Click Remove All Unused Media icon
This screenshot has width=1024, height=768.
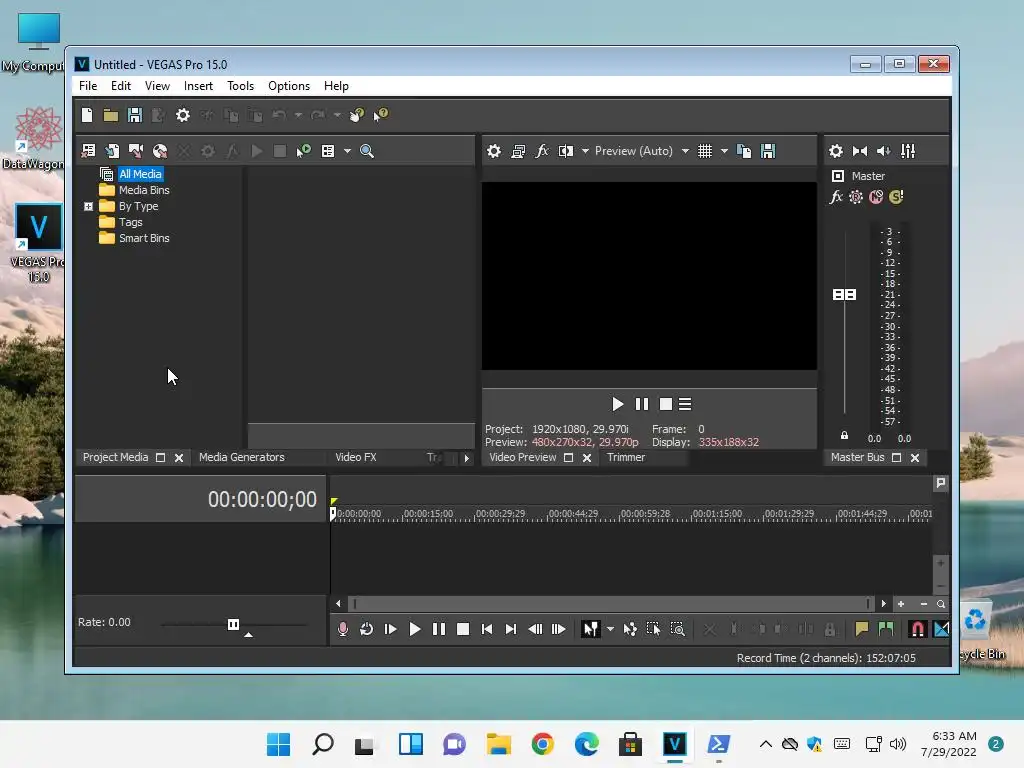(88, 152)
